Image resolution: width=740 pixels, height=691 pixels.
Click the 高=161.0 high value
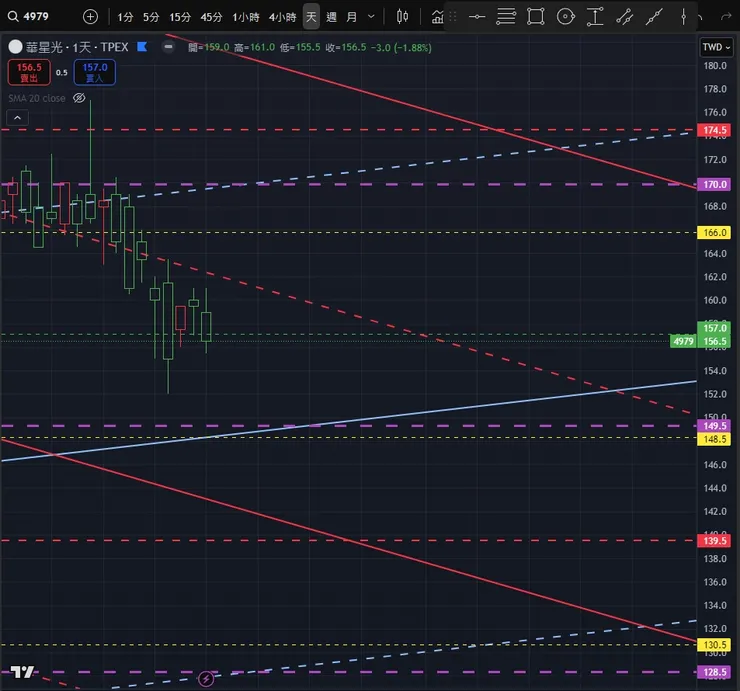pos(254,48)
